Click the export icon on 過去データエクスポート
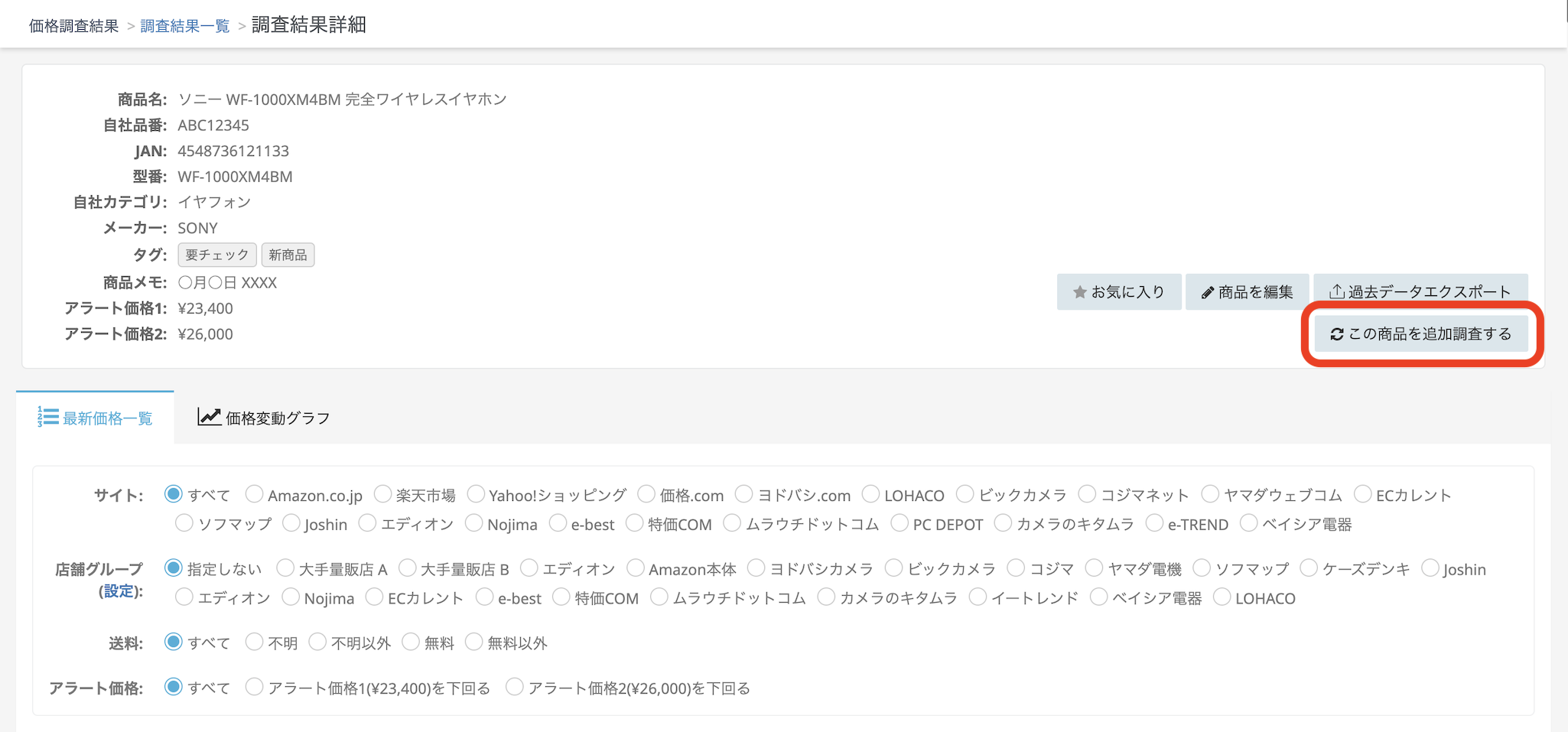The height and width of the screenshot is (732, 1568). (x=1336, y=291)
